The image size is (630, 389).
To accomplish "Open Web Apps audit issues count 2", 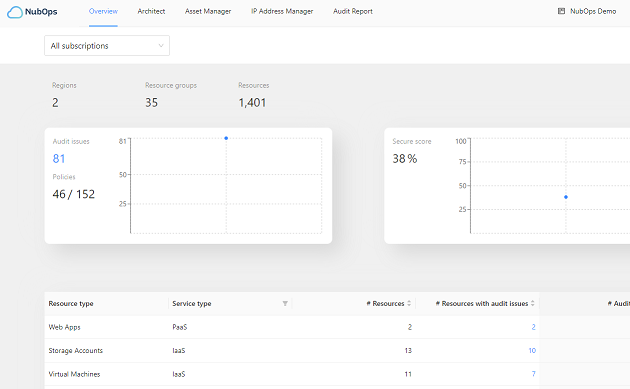I will [x=533, y=327].
